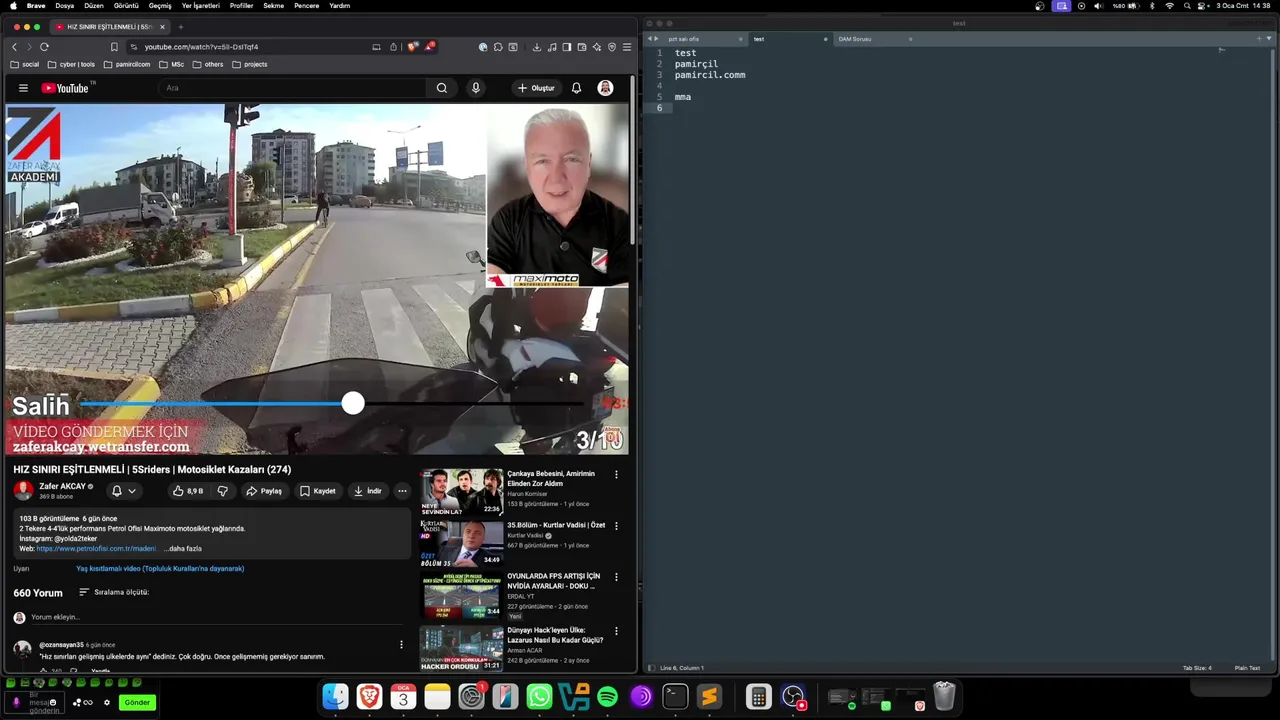Open the petrolofisi.com.tr web link

coord(96,548)
